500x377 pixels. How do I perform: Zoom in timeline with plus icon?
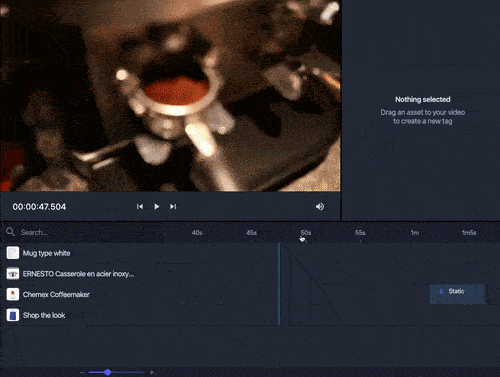152,372
